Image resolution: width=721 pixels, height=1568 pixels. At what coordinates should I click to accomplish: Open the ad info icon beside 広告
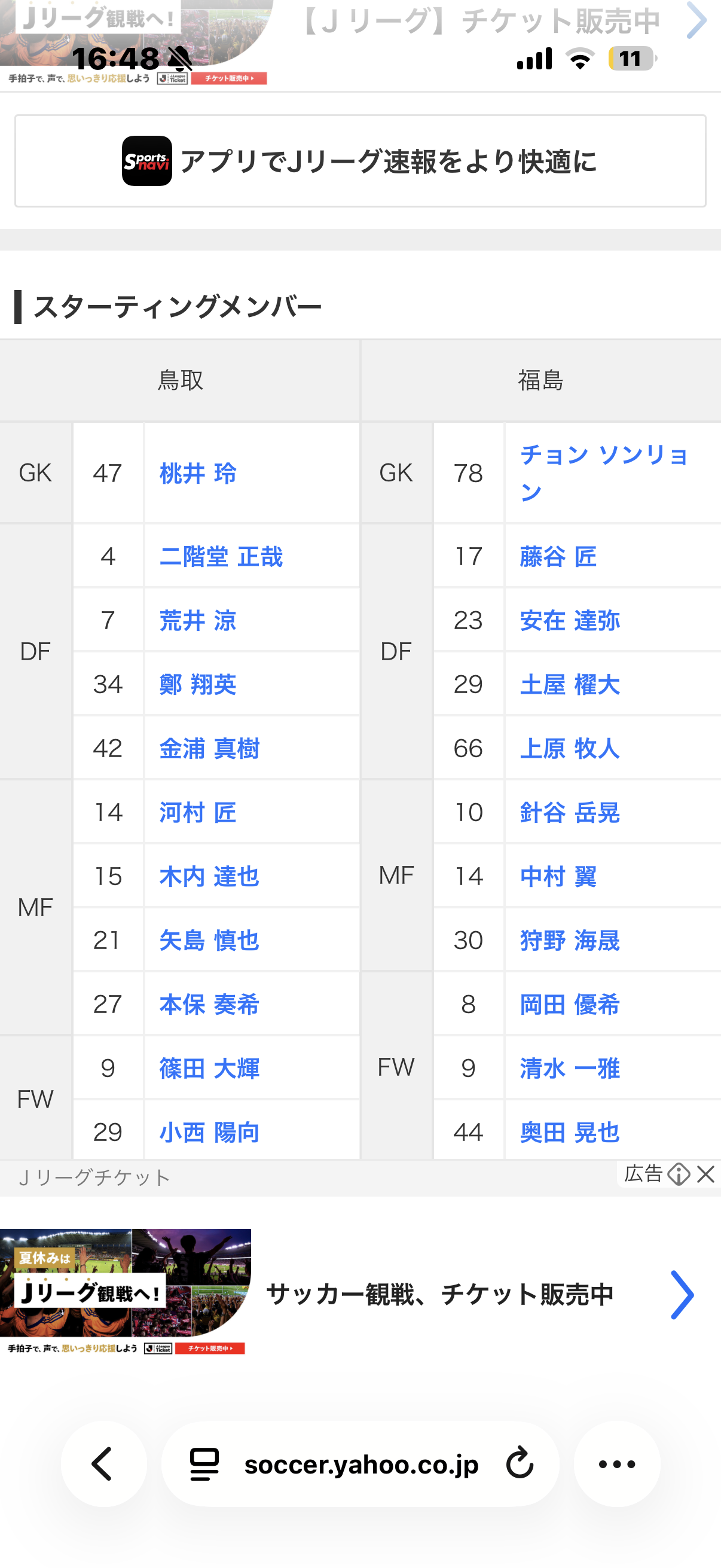point(679,1174)
